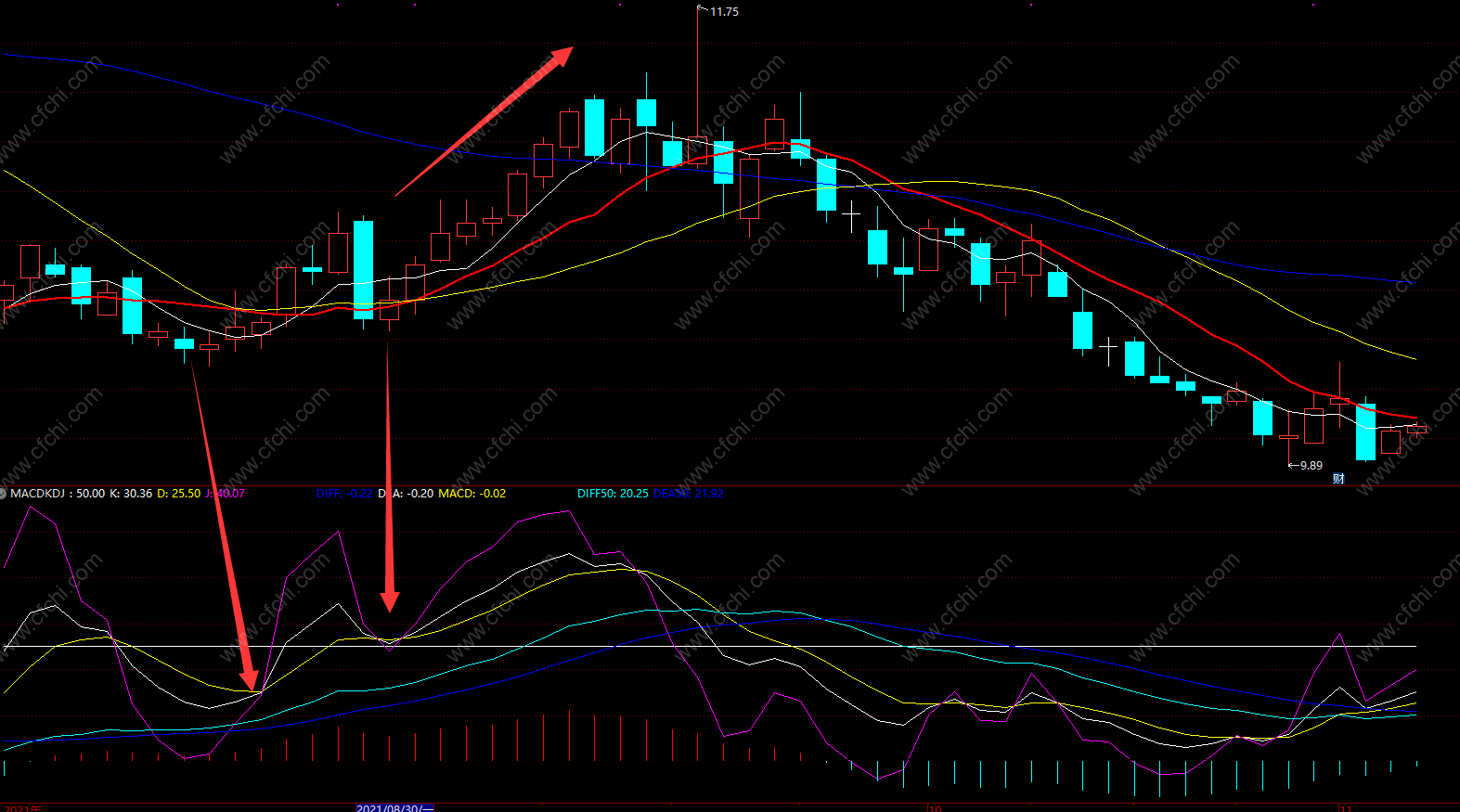Open the MACDKDJ indicator settings circle icon
Viewport: 1460px width, 812px height.
tap(3, 494)
